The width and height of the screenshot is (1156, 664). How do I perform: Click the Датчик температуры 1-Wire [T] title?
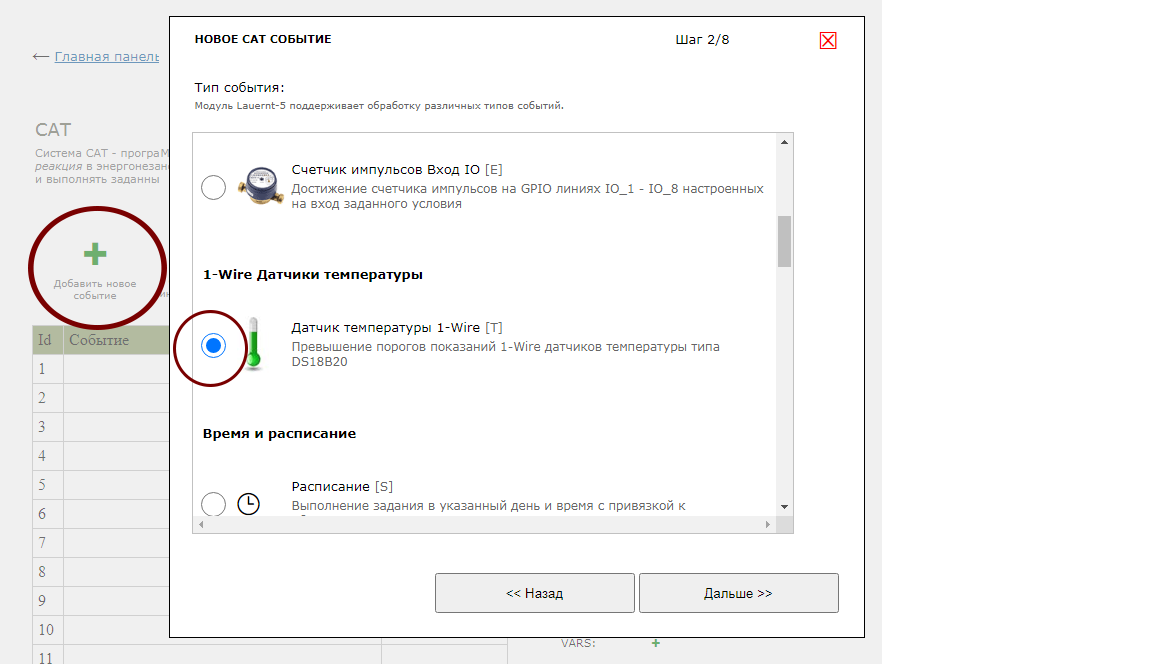397,327
